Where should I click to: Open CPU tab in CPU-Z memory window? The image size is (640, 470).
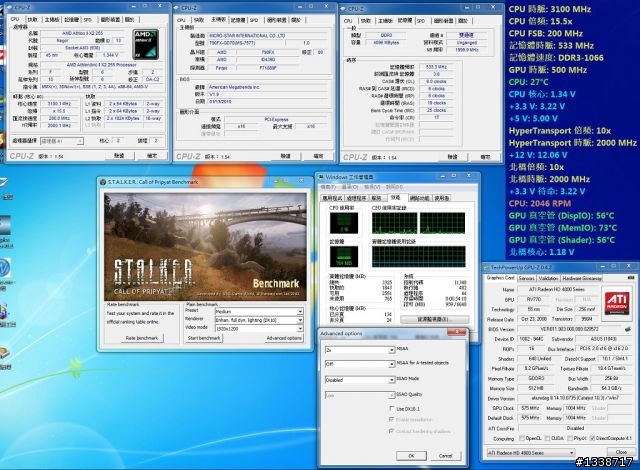[348, 21]
